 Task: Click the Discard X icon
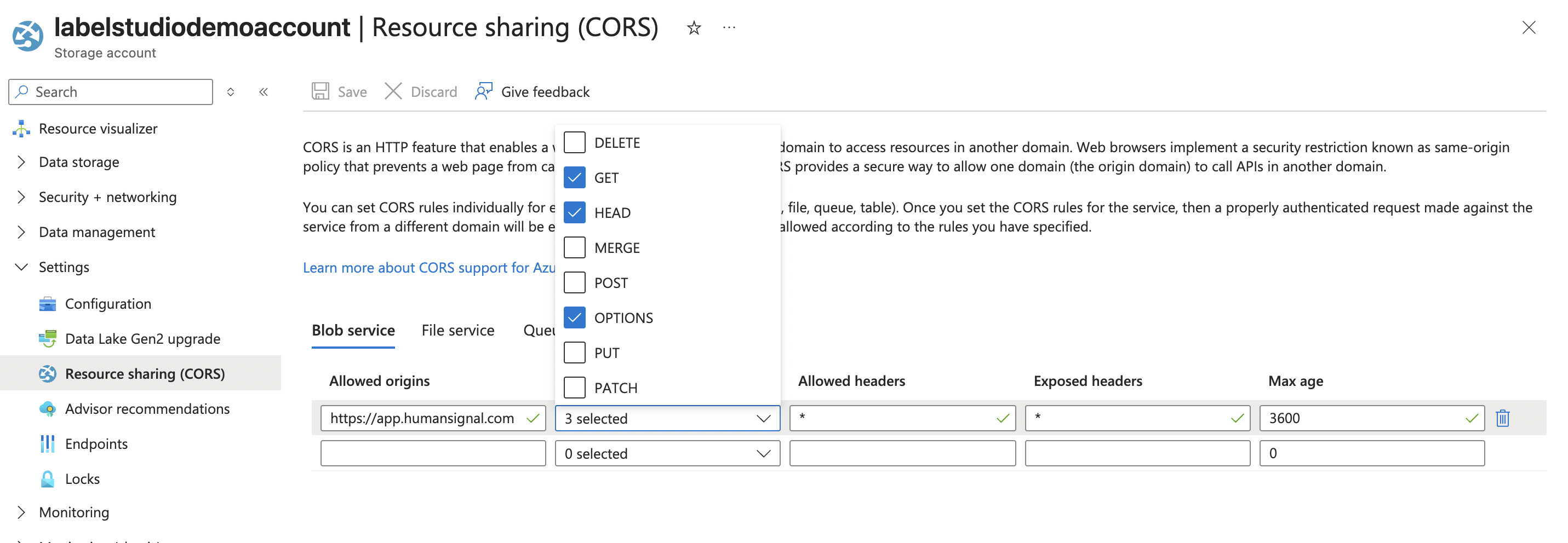tap(393, 91)
